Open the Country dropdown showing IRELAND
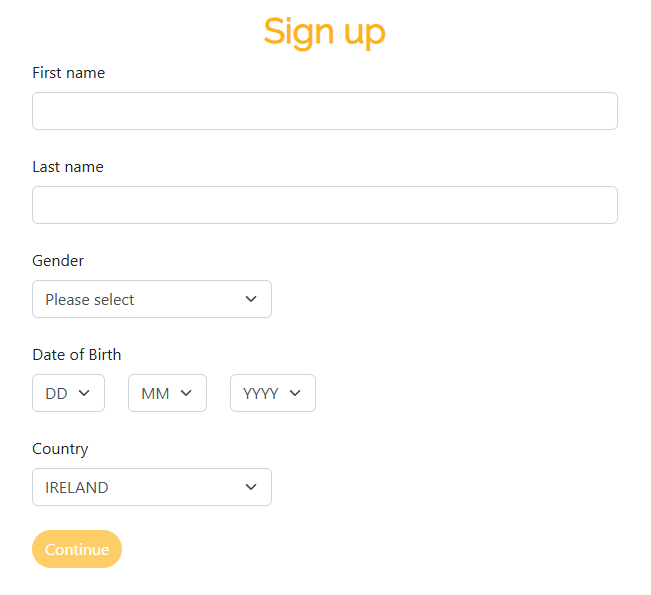The height and width of the screenshot is (595, 651). [x=152, y=487]
